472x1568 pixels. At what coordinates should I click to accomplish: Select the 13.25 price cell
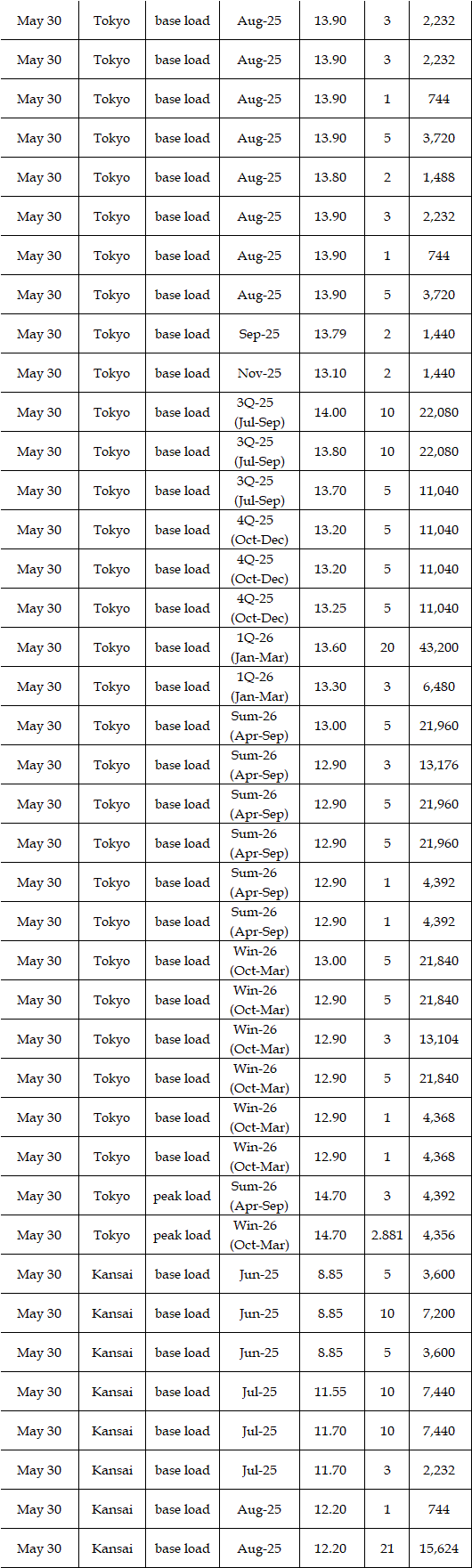[x=330, y=608]
